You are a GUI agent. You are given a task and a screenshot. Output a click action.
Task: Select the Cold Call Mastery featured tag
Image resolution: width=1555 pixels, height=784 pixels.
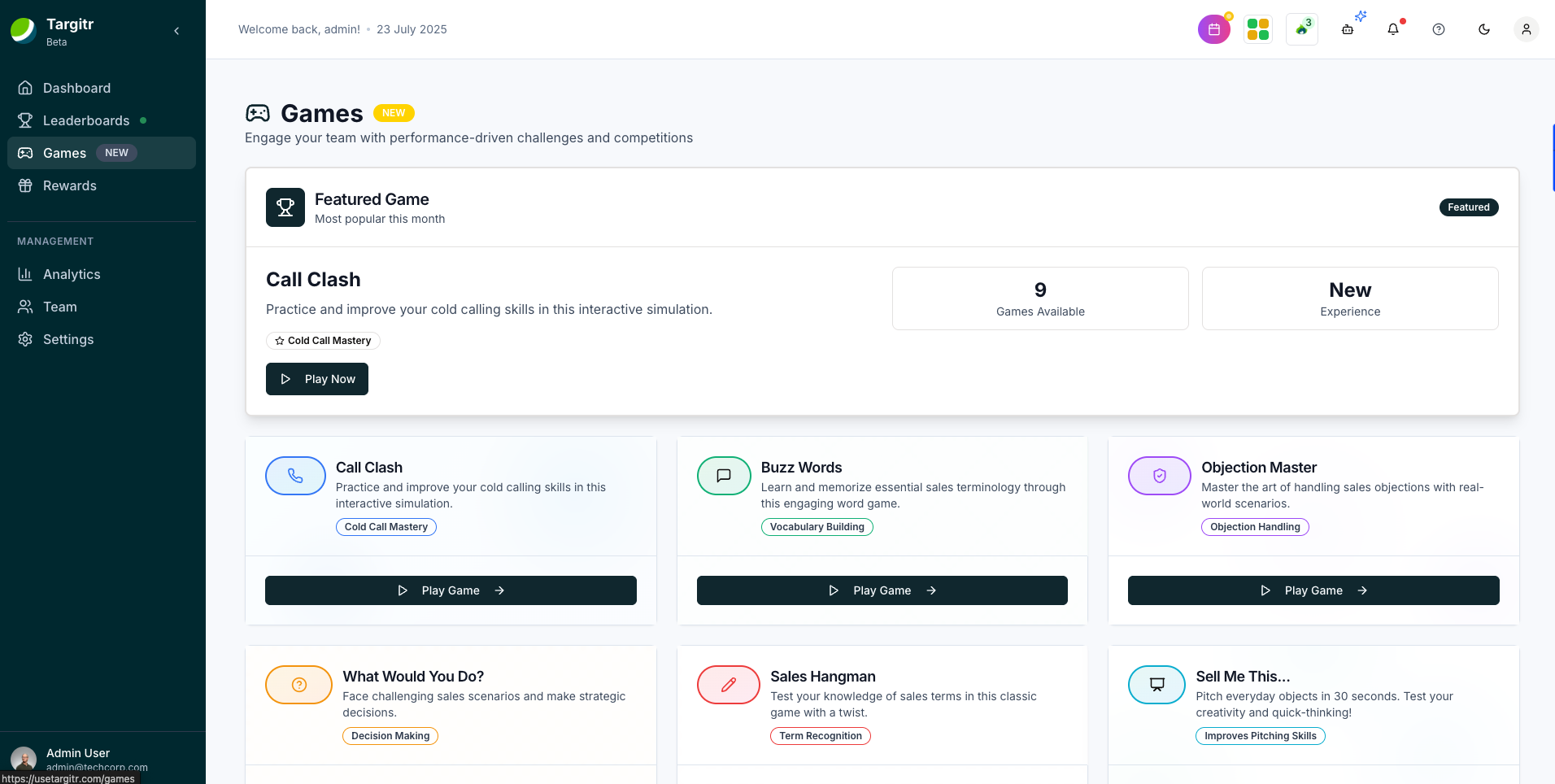(323, 341)
